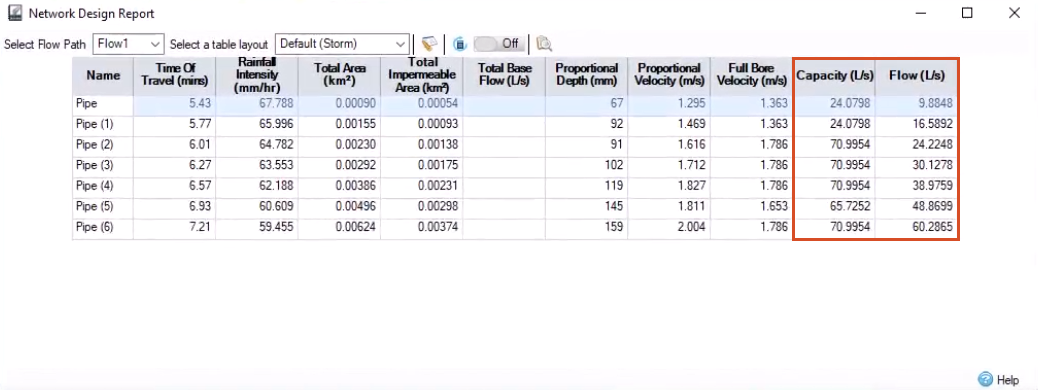Click the table layout editor icon

click(x=430, y=44)
